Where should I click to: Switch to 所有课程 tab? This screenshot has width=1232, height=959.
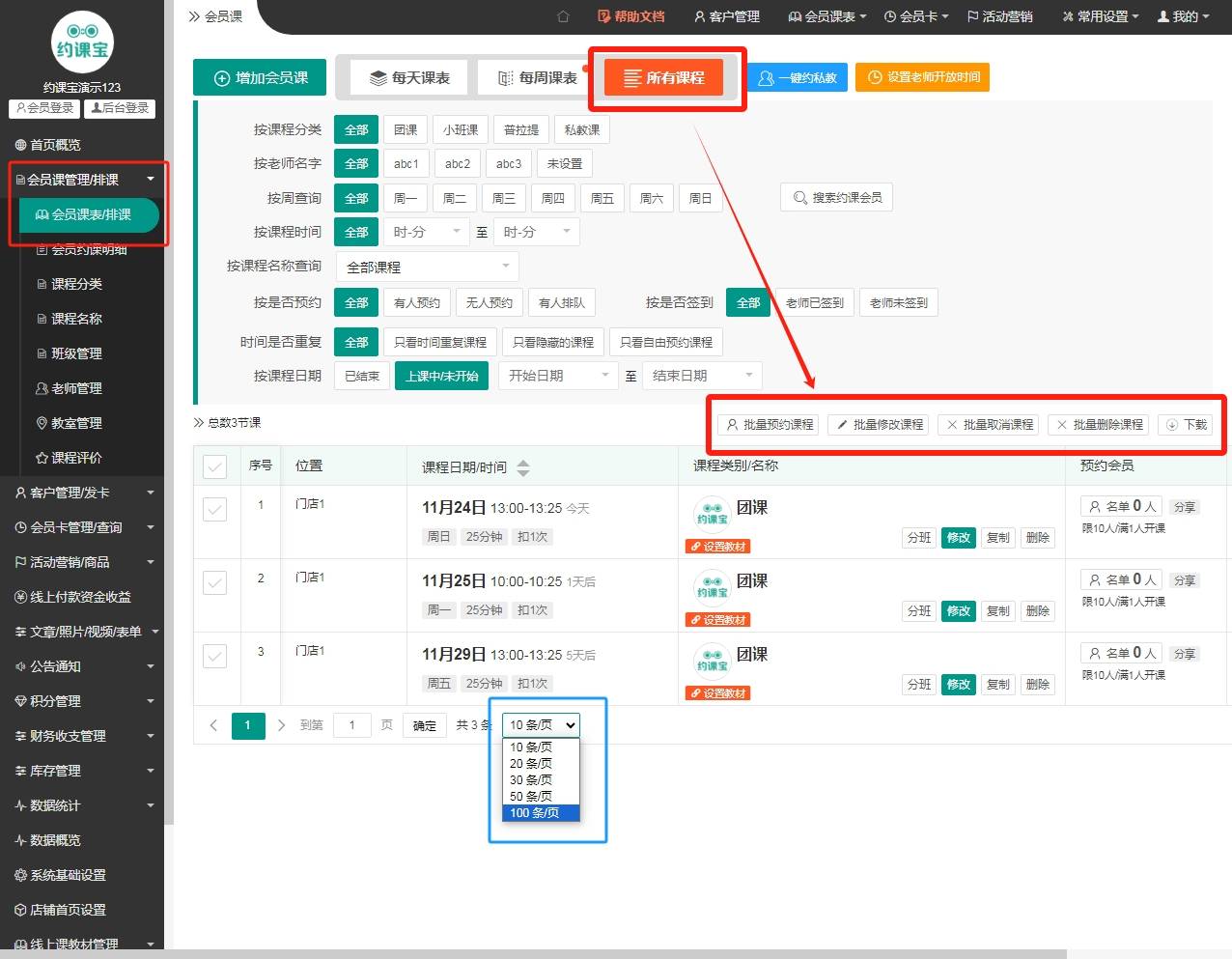tap(663, 77)
